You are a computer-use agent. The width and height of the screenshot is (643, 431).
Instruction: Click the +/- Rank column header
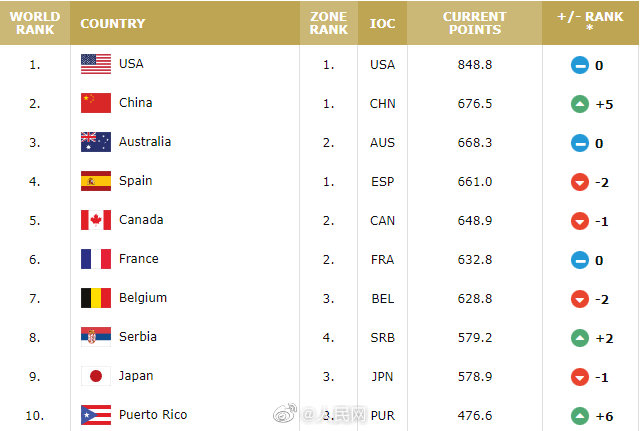click(590, 23)
